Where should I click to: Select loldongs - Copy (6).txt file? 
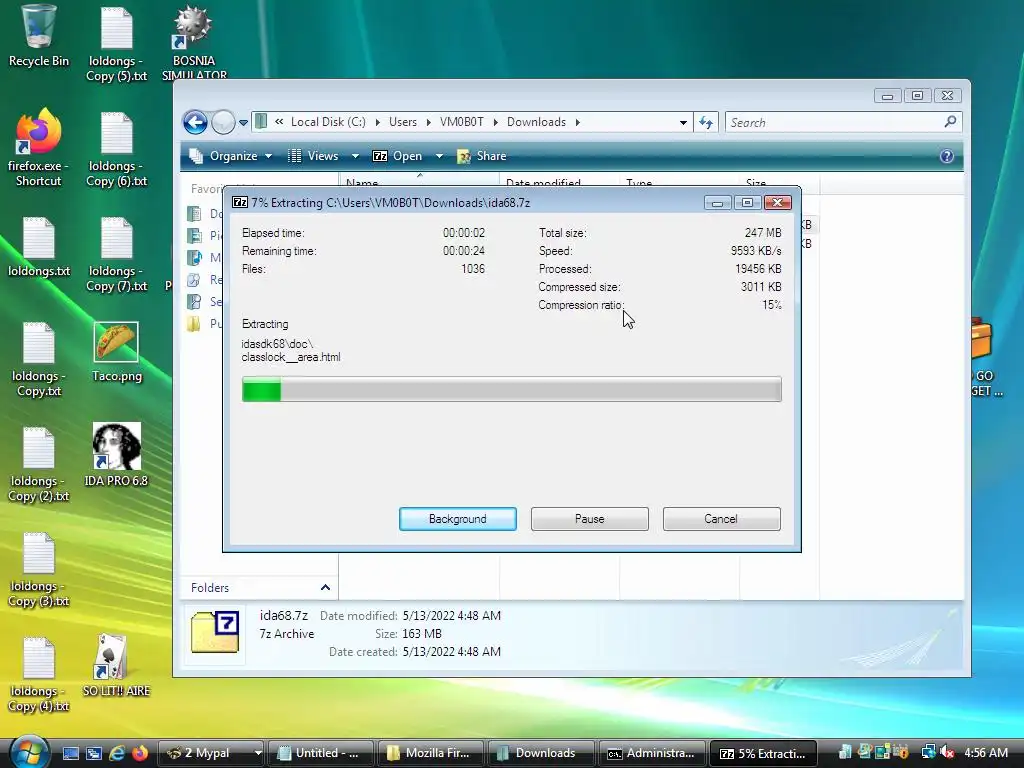pyautogui.click(x=116, y=150)
